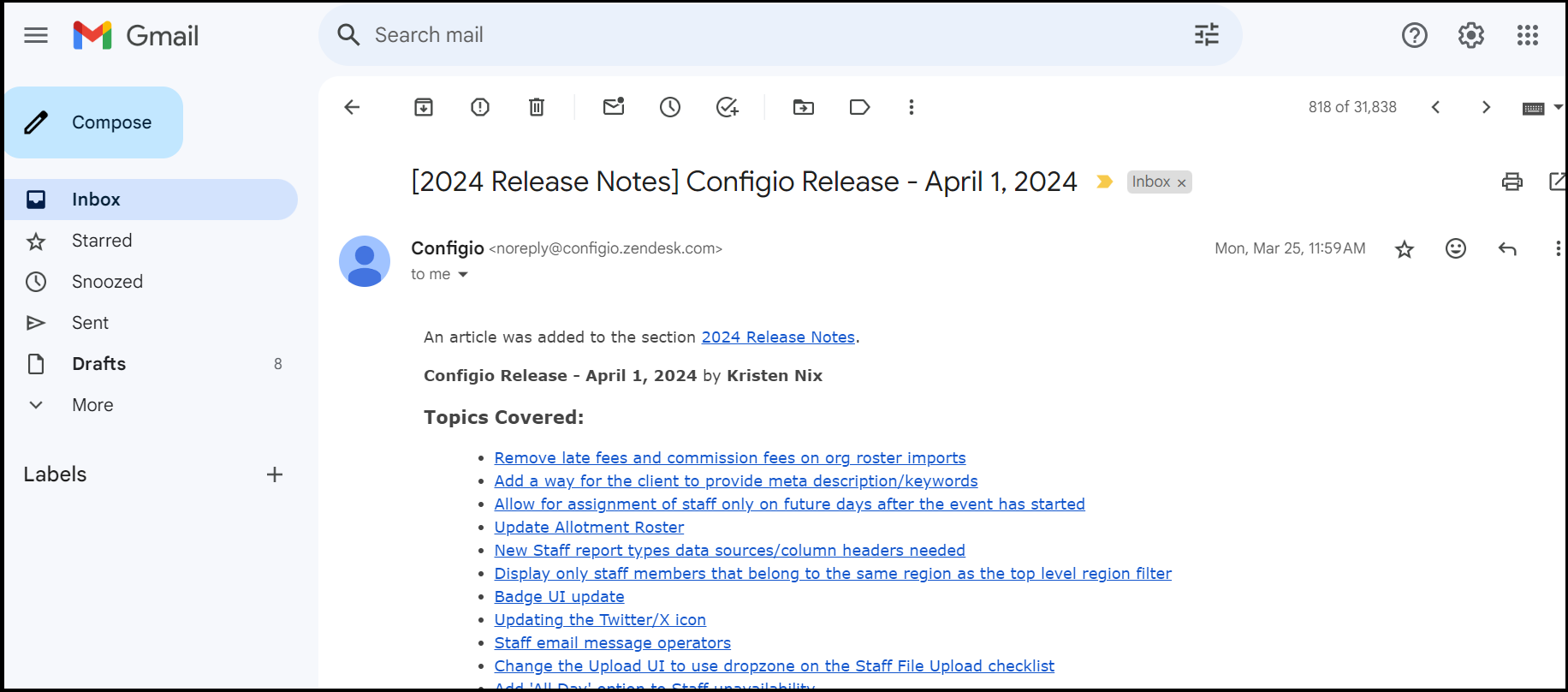
Task: Open Staff email message operators link
Action: (x=612, y=643)
